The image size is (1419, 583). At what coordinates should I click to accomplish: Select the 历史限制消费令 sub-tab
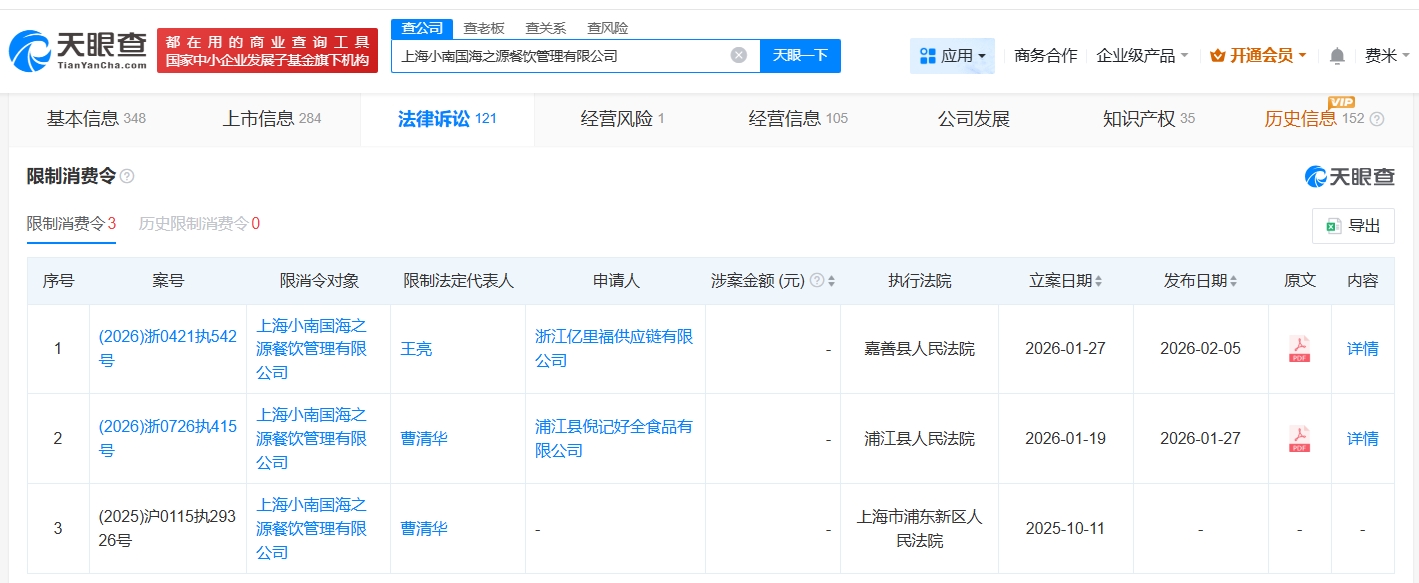pyautogui.click(x=199, y=224)
